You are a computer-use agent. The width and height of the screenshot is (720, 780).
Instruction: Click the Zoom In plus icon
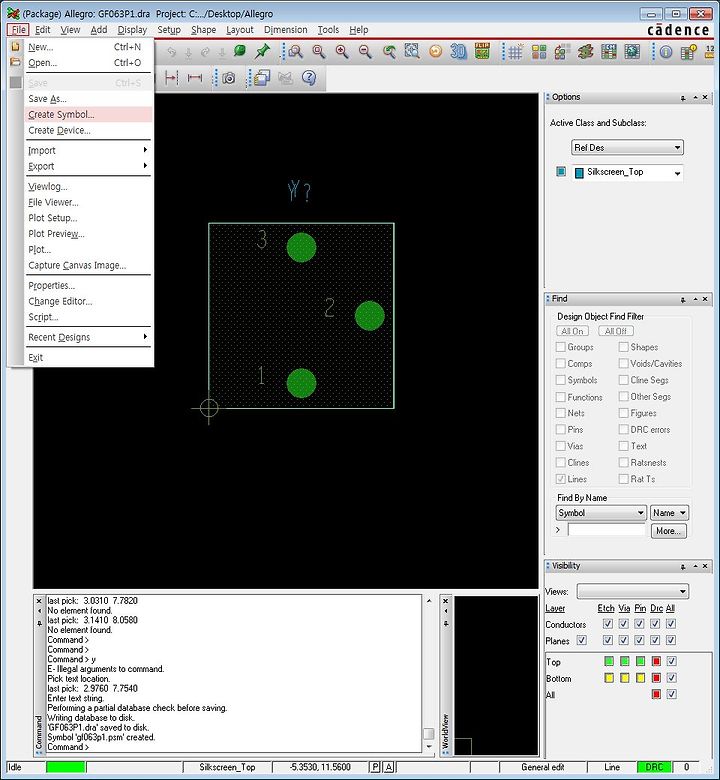click(x=342, y=51)
